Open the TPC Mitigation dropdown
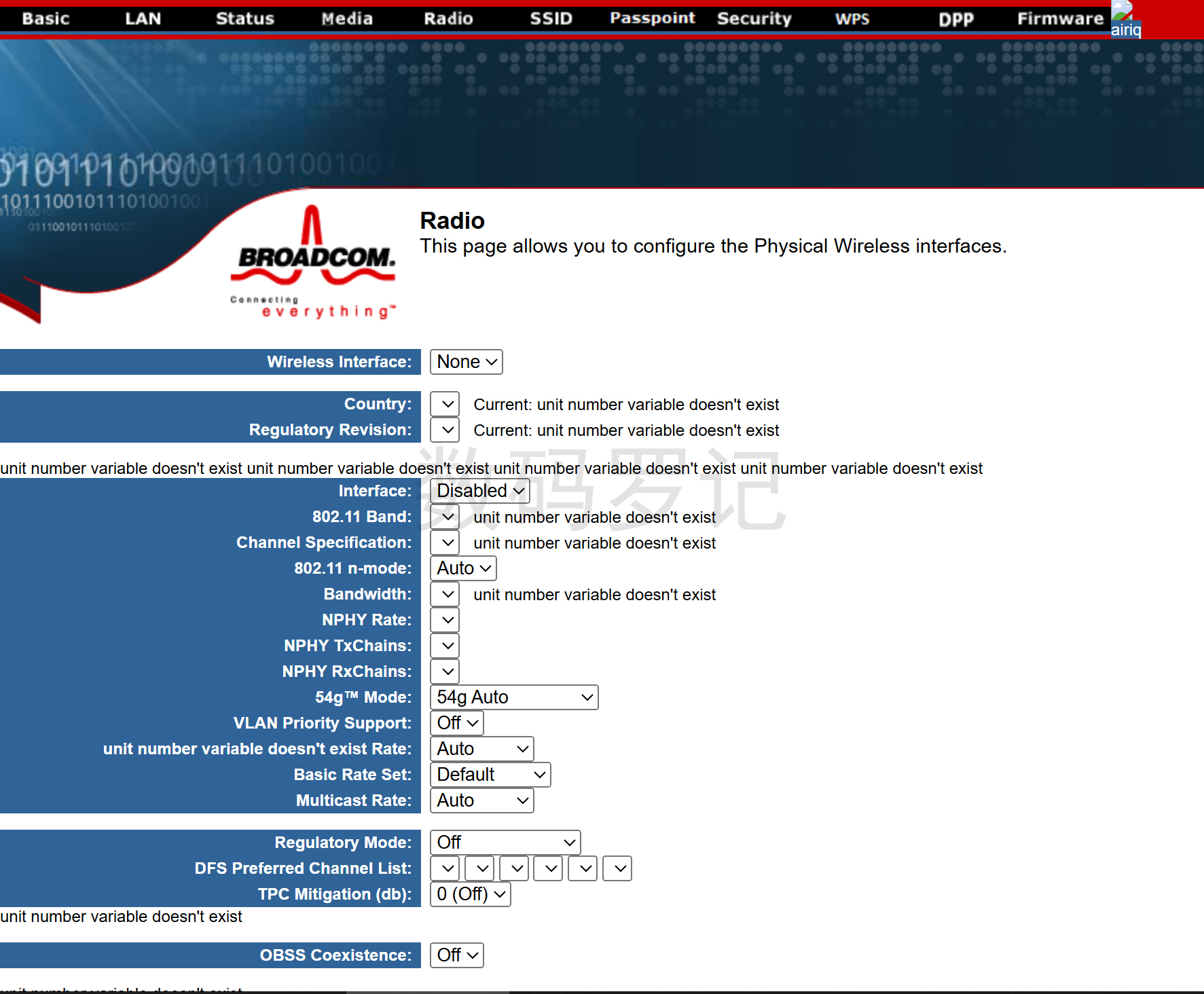Screen dimensions: 1204x994 [470, 894]
